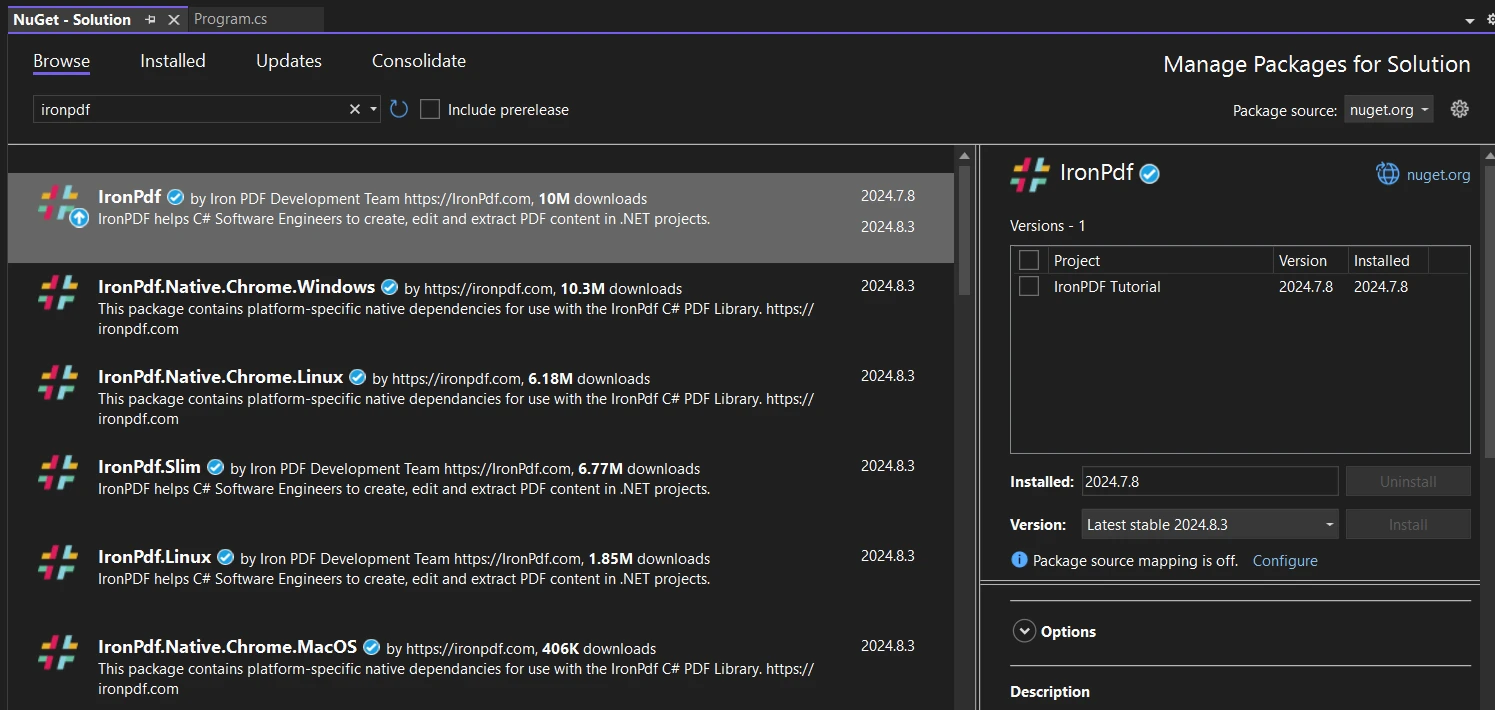The width and height of the screenshot is (1495, 710).
Task: Switch to the Installed tab
Action: coord(173,61)
